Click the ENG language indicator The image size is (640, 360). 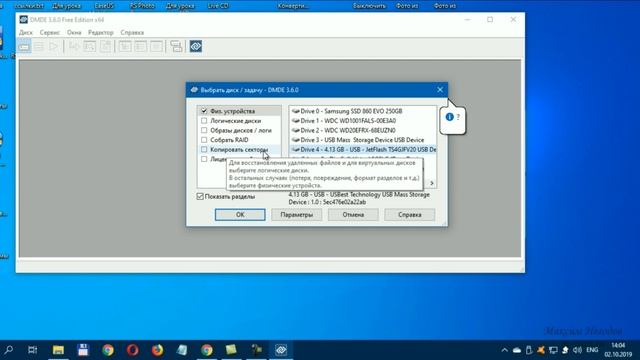pos(592,350)
